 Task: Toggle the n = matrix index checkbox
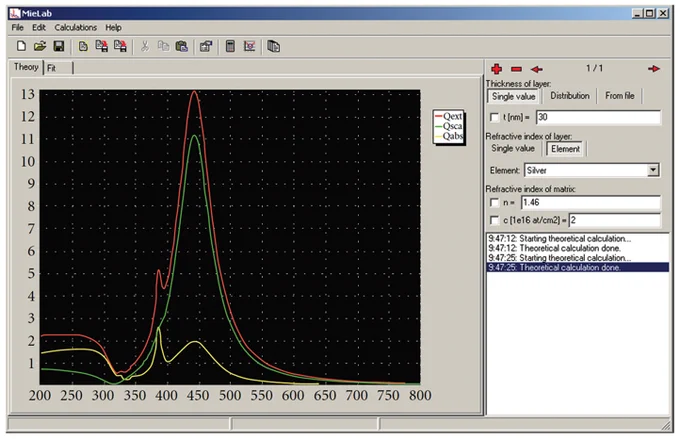click(494, 203)
